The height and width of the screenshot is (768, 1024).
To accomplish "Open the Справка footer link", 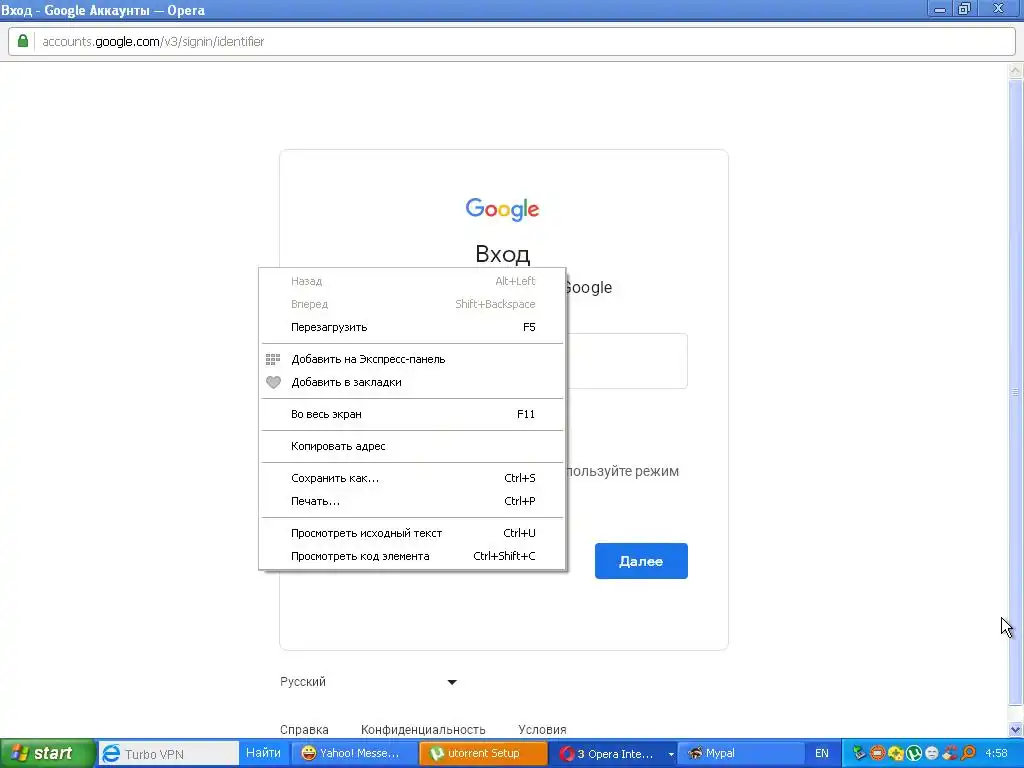I will point(304,729).
